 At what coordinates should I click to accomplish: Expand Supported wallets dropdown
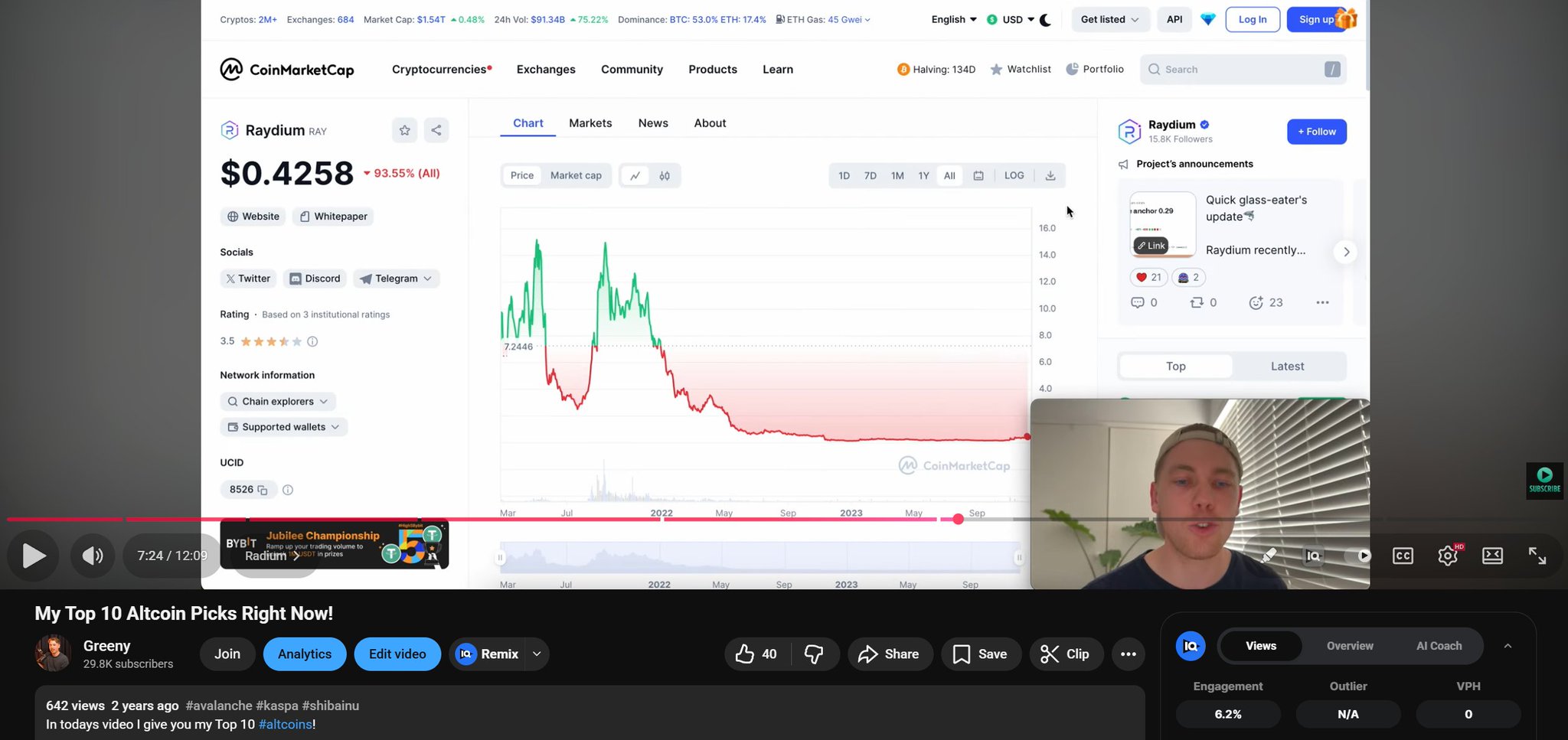[x=284, y=427]
